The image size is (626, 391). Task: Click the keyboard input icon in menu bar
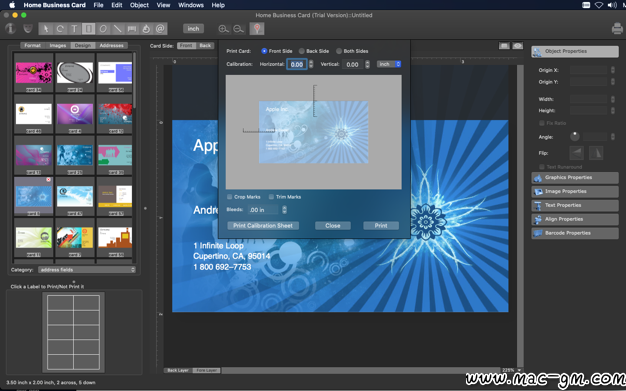[x=586, y=5]
